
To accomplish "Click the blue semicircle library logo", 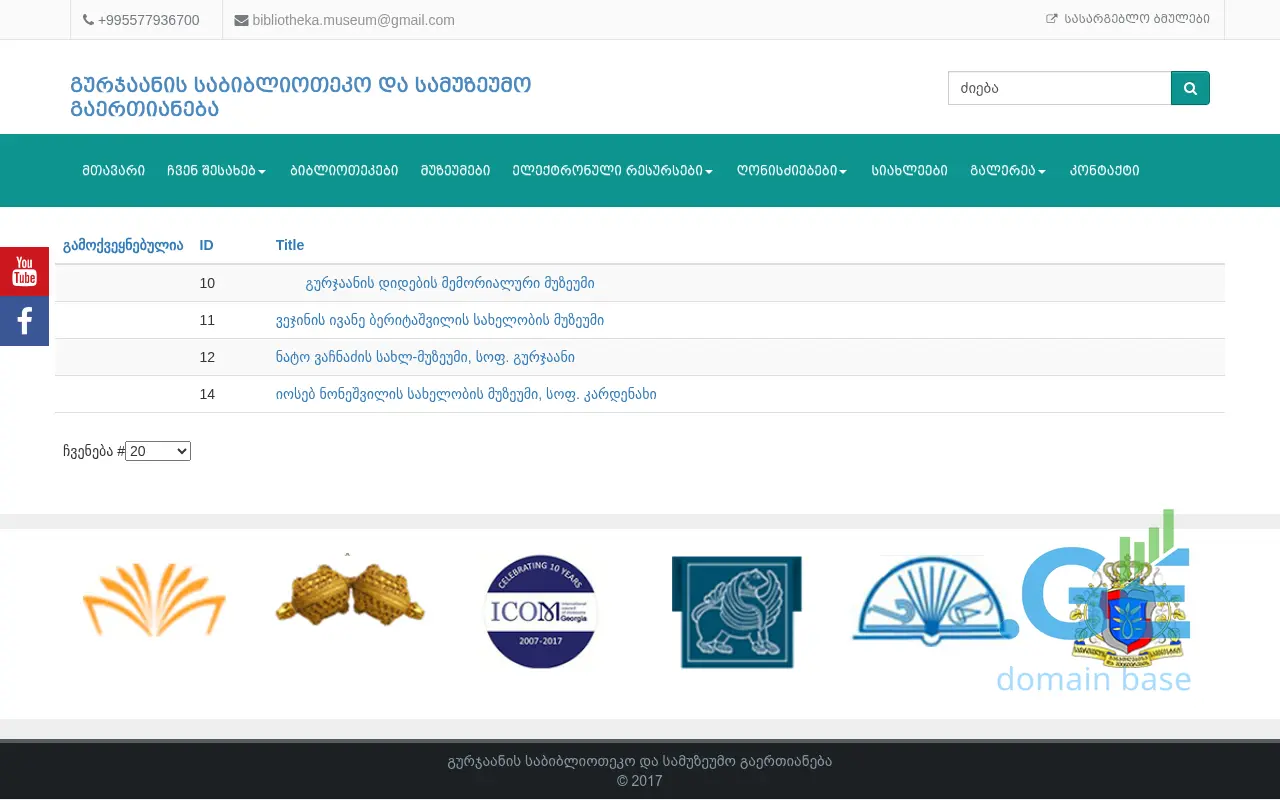I will (x=925, y=602).
